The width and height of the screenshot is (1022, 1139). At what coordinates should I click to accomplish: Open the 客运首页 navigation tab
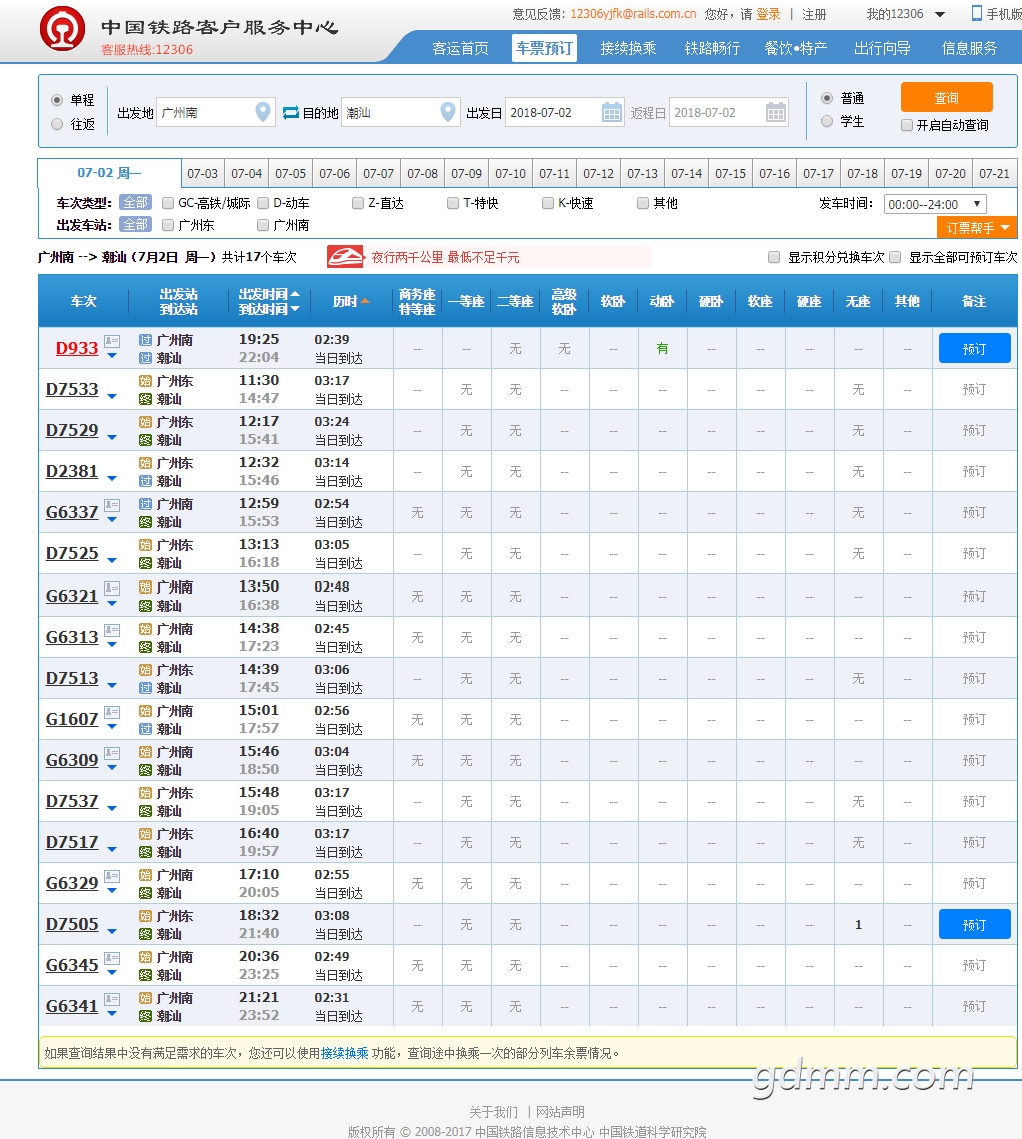(x=460, y=48)
